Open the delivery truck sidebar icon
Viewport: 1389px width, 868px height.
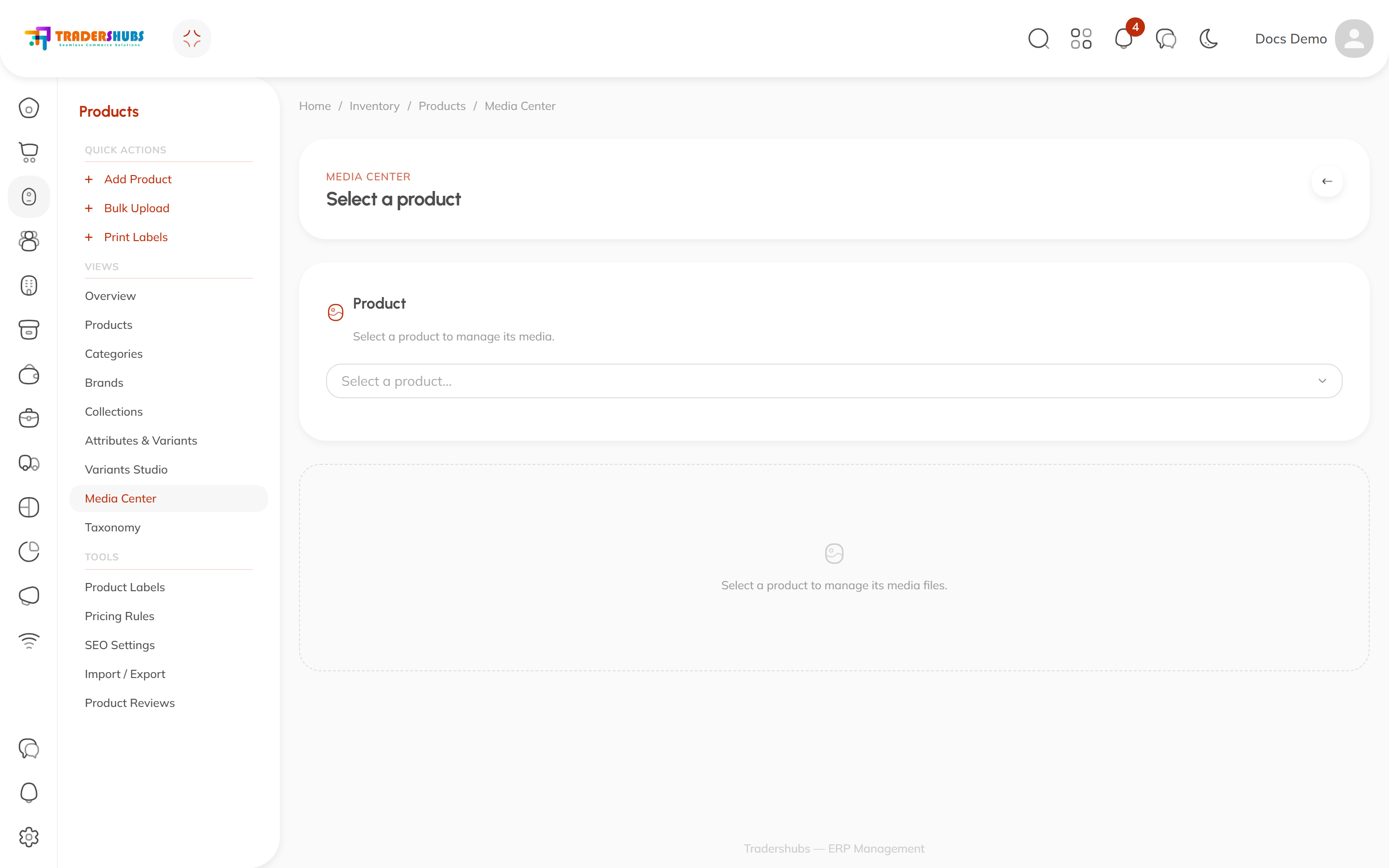pyautogui.click(x=29, y=463)
